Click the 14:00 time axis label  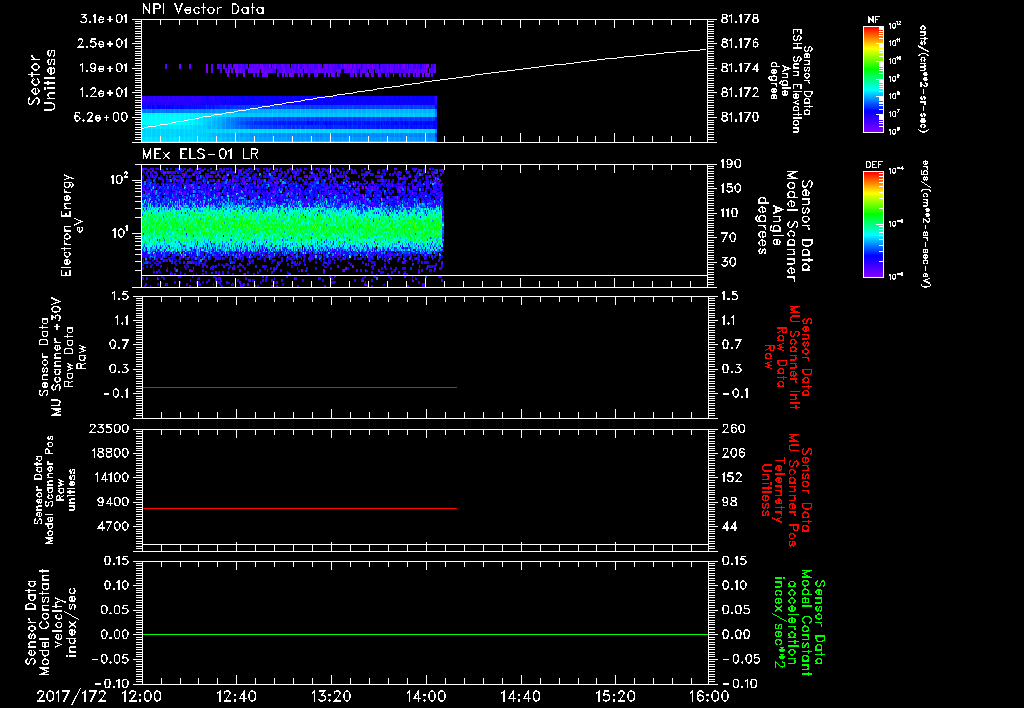pyautogui.click(x=426, y=696)
